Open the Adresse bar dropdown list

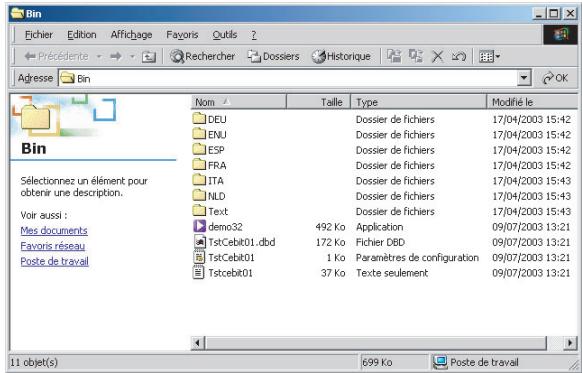click(x=524, y=78)
